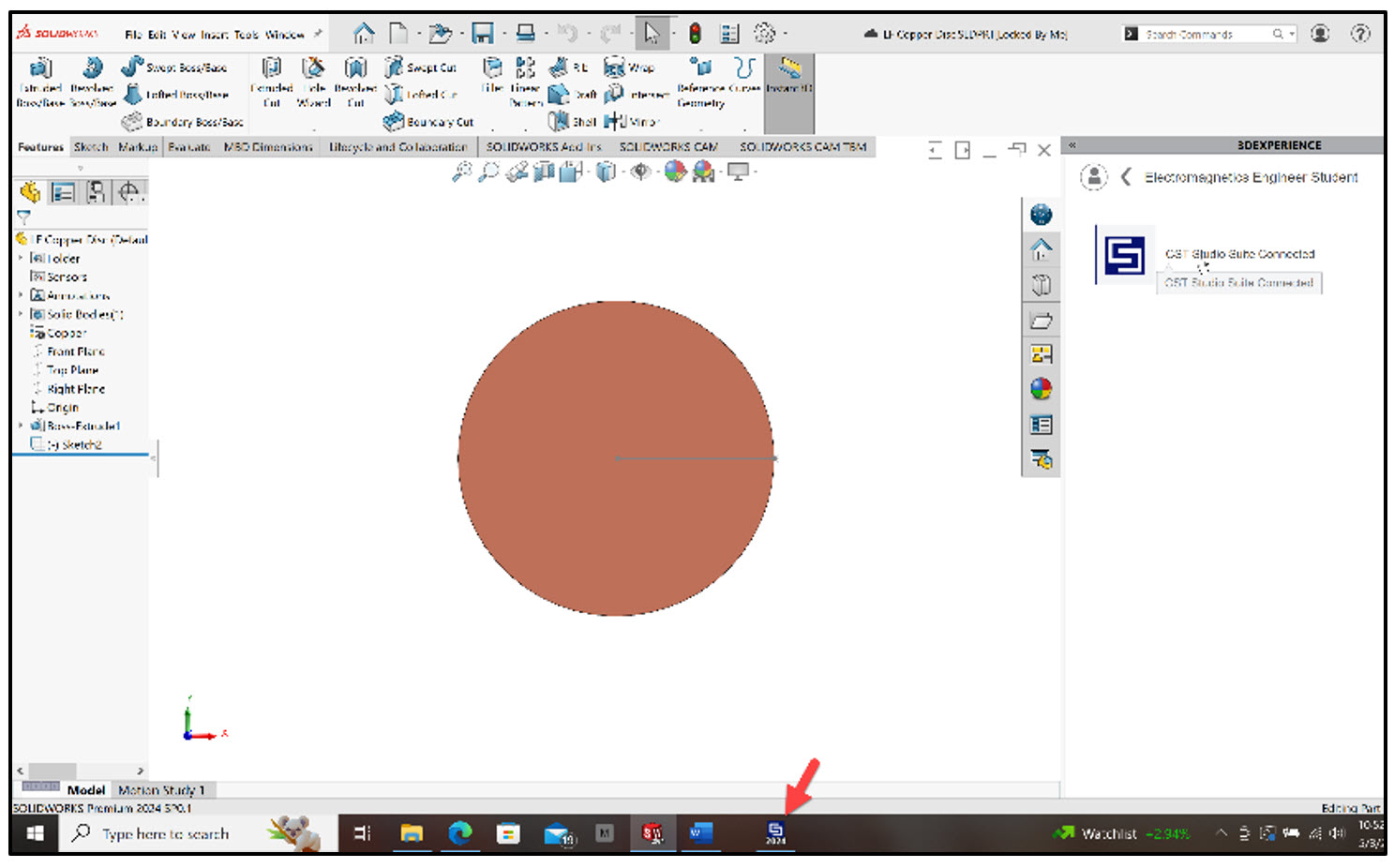Expand the Annotations folder
This screenshot has height=868, width=1394.
click(x=21, y=295)
